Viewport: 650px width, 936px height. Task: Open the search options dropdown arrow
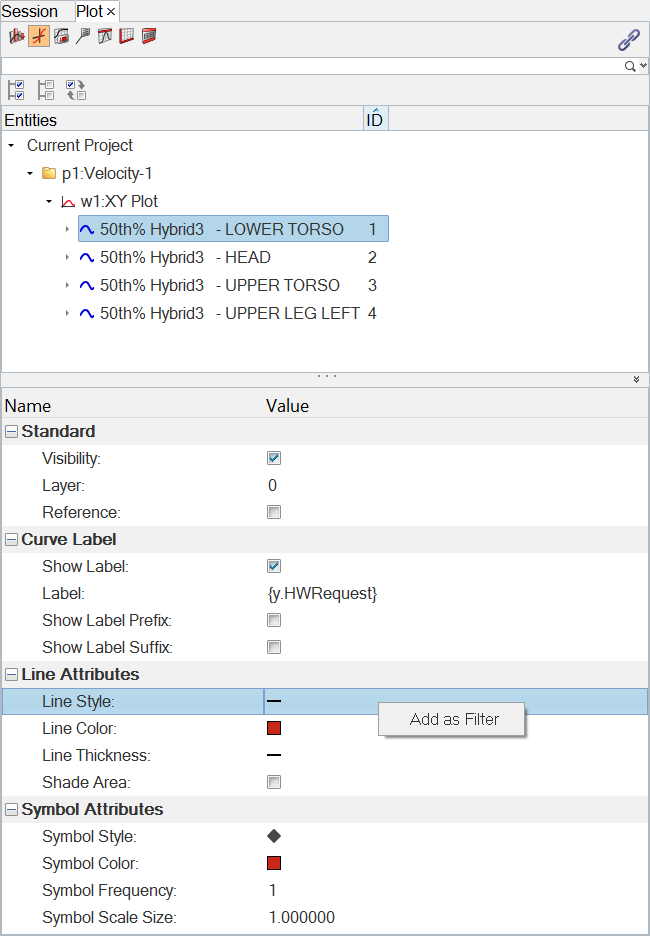642,66
